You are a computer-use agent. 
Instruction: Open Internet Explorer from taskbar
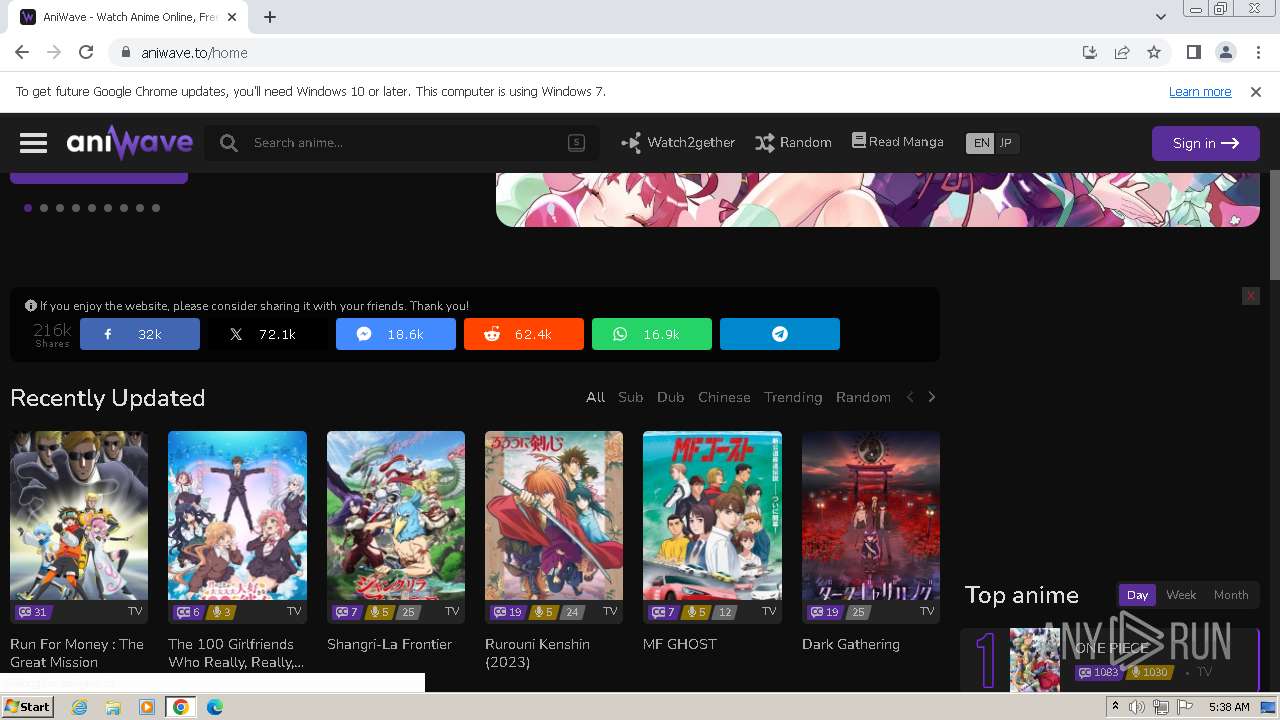click(80, 707)
